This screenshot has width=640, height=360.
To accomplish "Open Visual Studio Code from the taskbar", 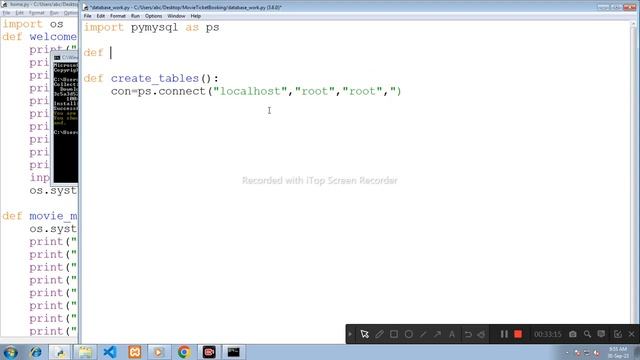I will coord(110,352).
